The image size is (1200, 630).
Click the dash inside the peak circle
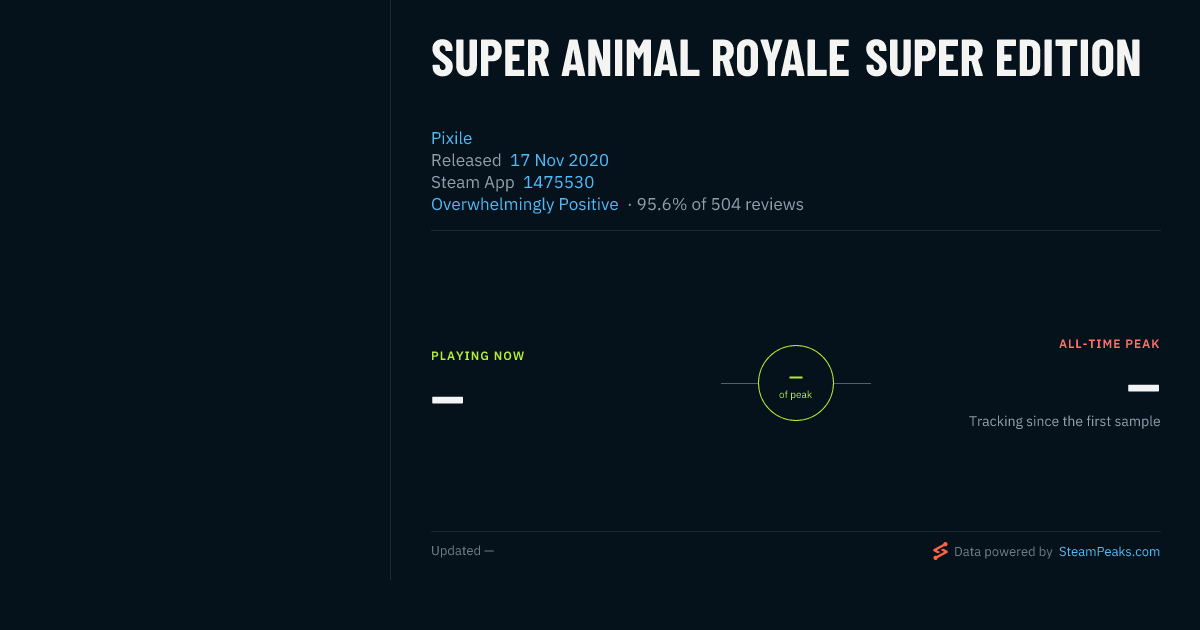tap(796, 377)
